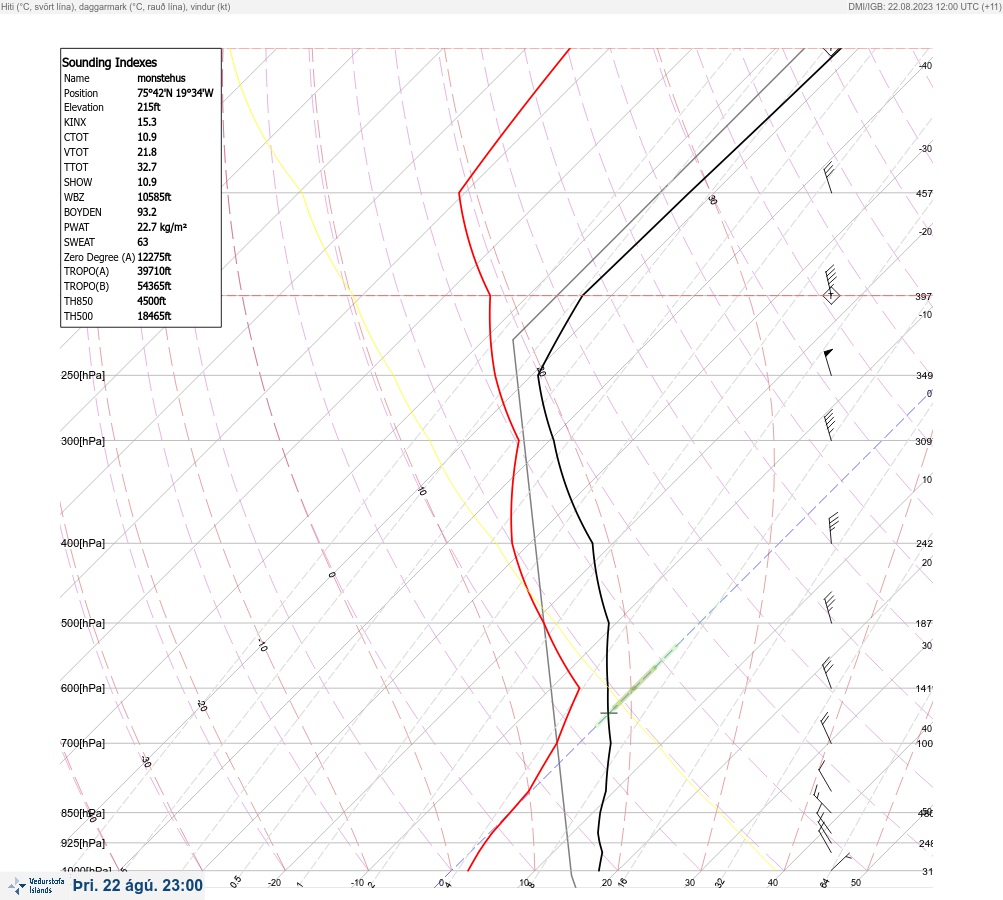Click the 457 height label on right axis
This screenshot has height=900, width=1003.
coord(924,193)
